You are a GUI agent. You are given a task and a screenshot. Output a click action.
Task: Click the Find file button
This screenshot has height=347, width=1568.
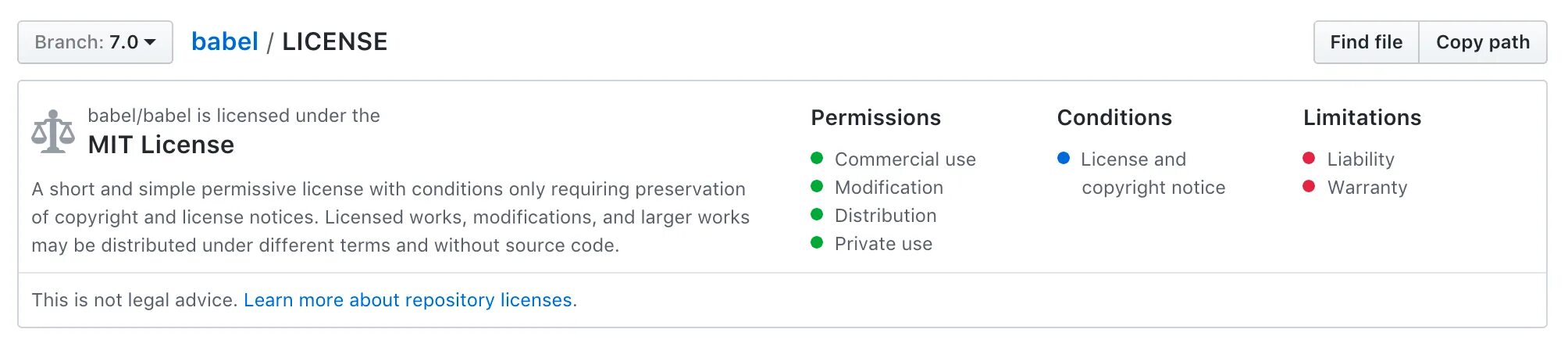coord(1366,42)
